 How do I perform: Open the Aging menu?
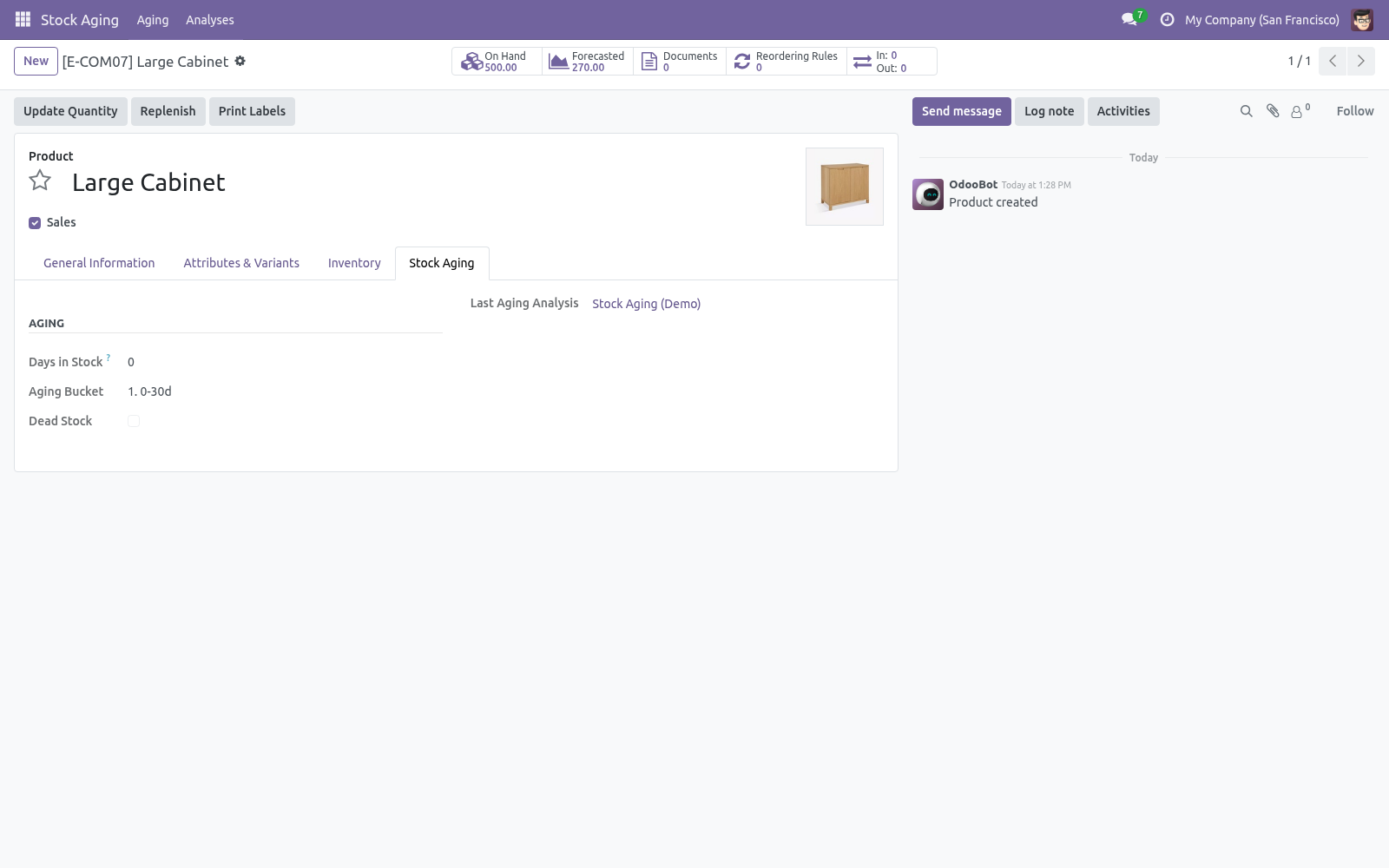[153, 20]
